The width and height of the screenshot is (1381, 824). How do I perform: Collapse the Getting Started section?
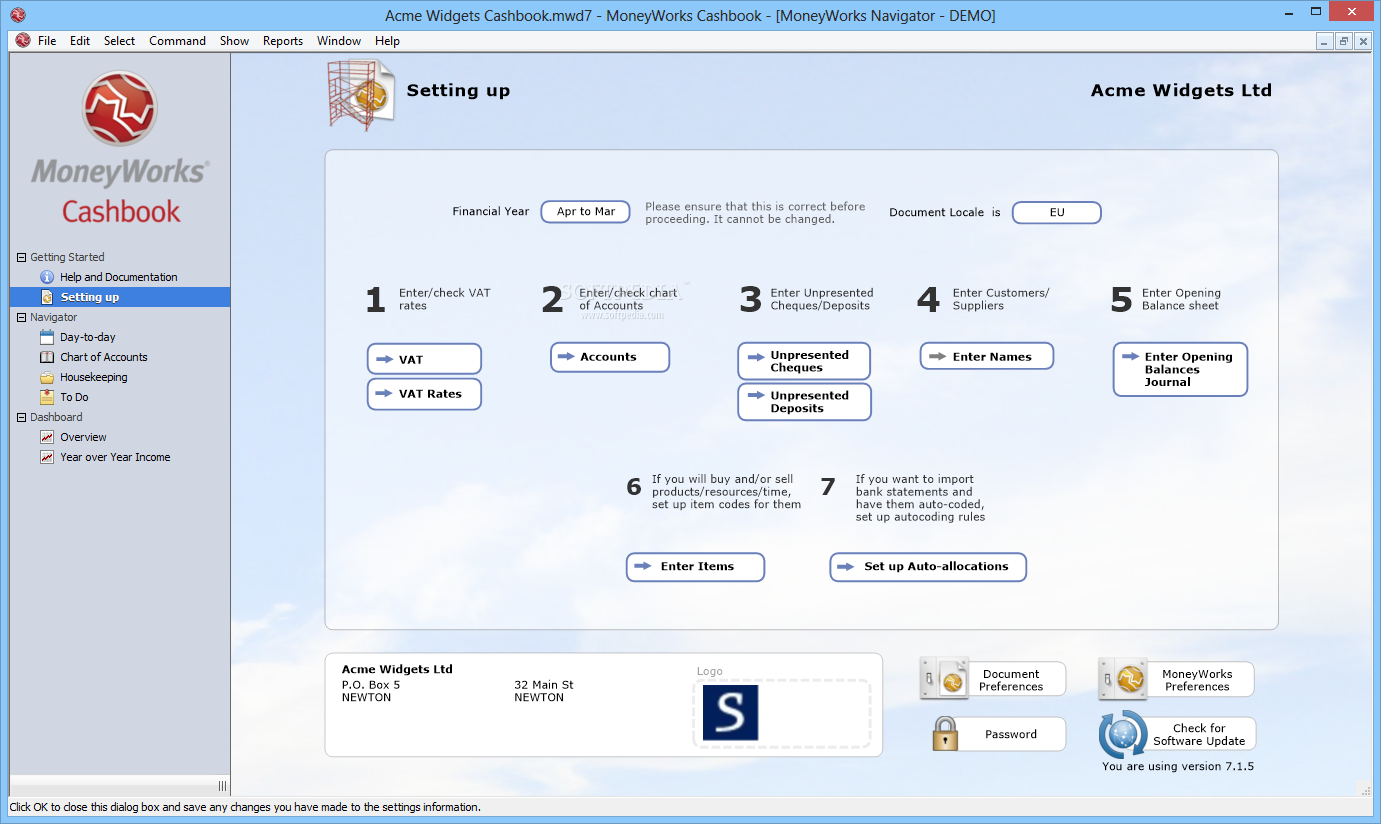click(x=21, y=257)
